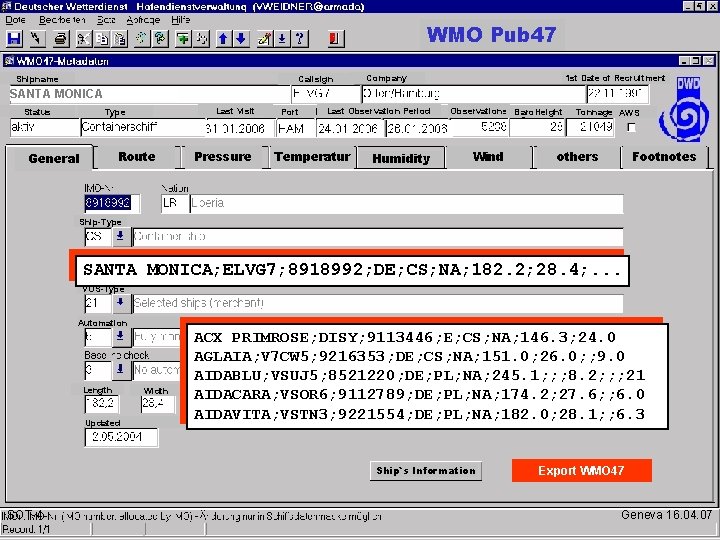
Task: Click the Copy icon in toolbar
Action: tap(101, 39)
